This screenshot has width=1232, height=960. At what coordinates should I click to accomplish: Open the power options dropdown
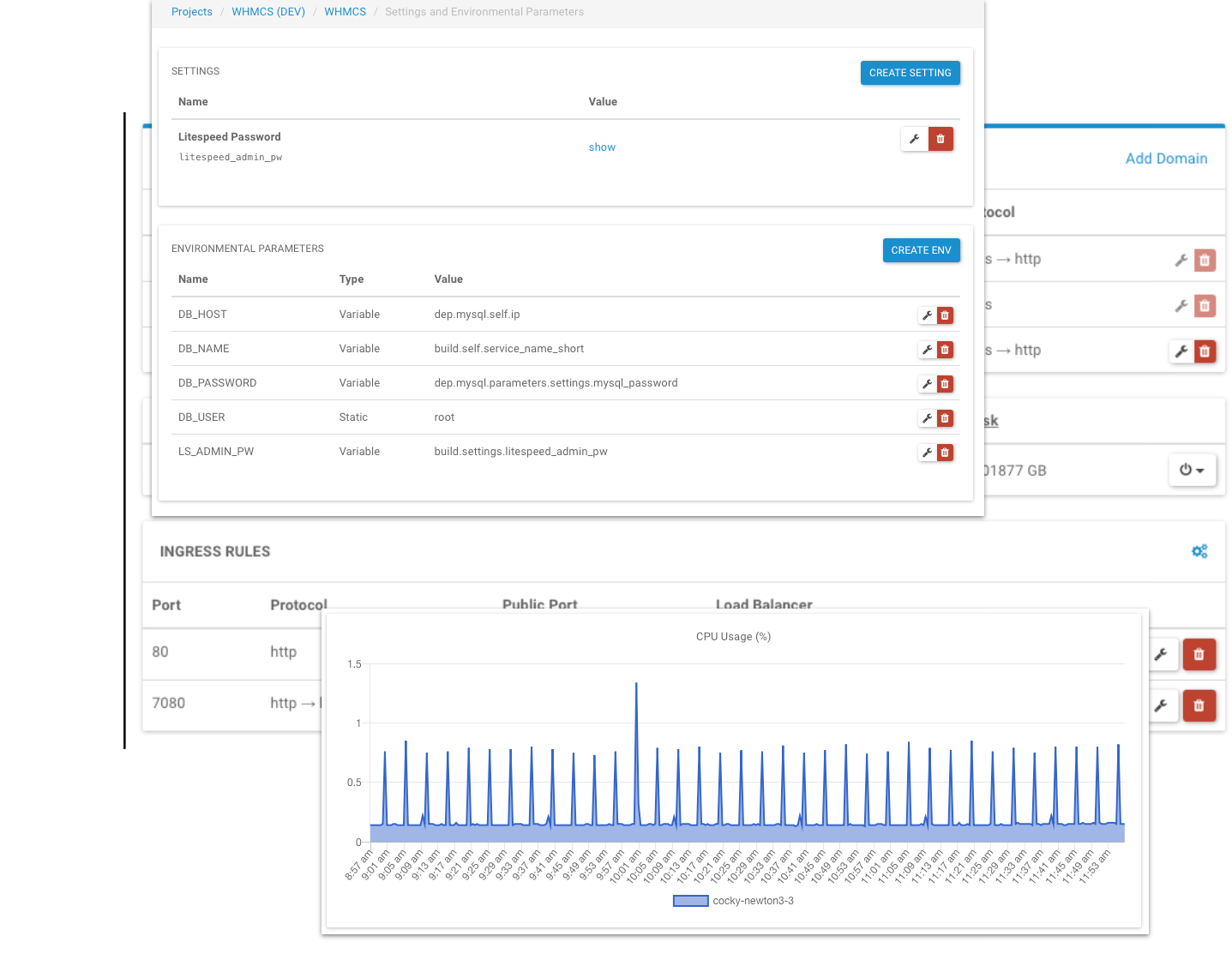pos(1192,470)
